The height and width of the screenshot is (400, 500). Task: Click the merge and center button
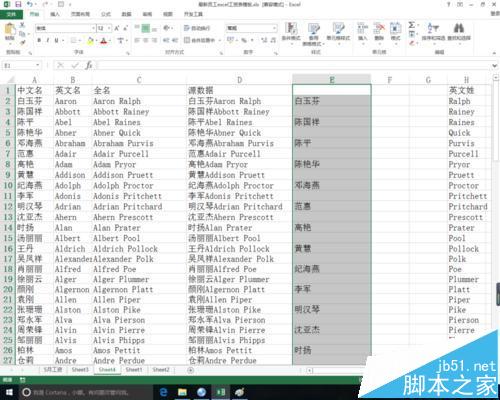pos(199,40)
